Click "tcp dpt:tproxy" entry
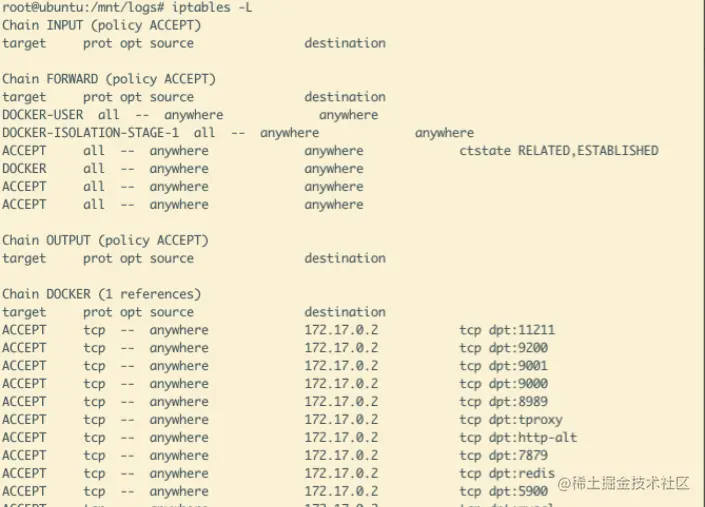 (511, 420)
